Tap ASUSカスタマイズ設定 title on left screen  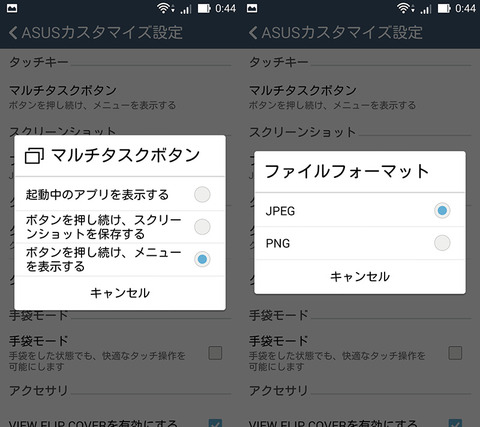[102, 33]
